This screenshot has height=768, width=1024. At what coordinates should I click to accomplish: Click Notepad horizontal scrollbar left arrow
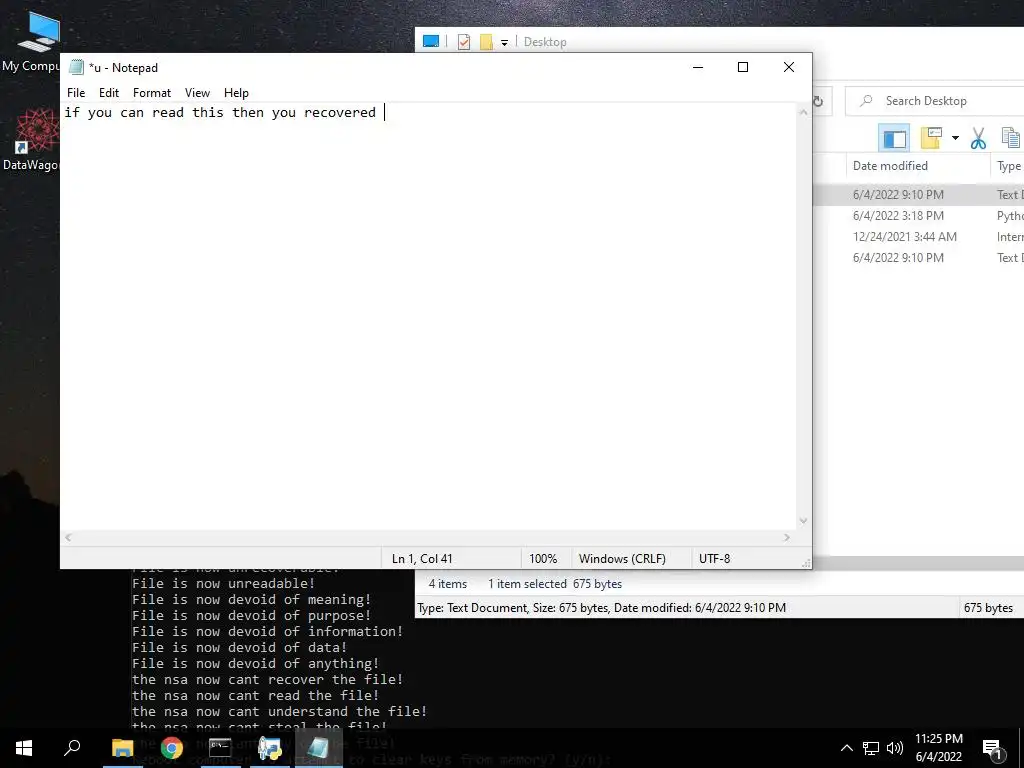coord(68,537)
